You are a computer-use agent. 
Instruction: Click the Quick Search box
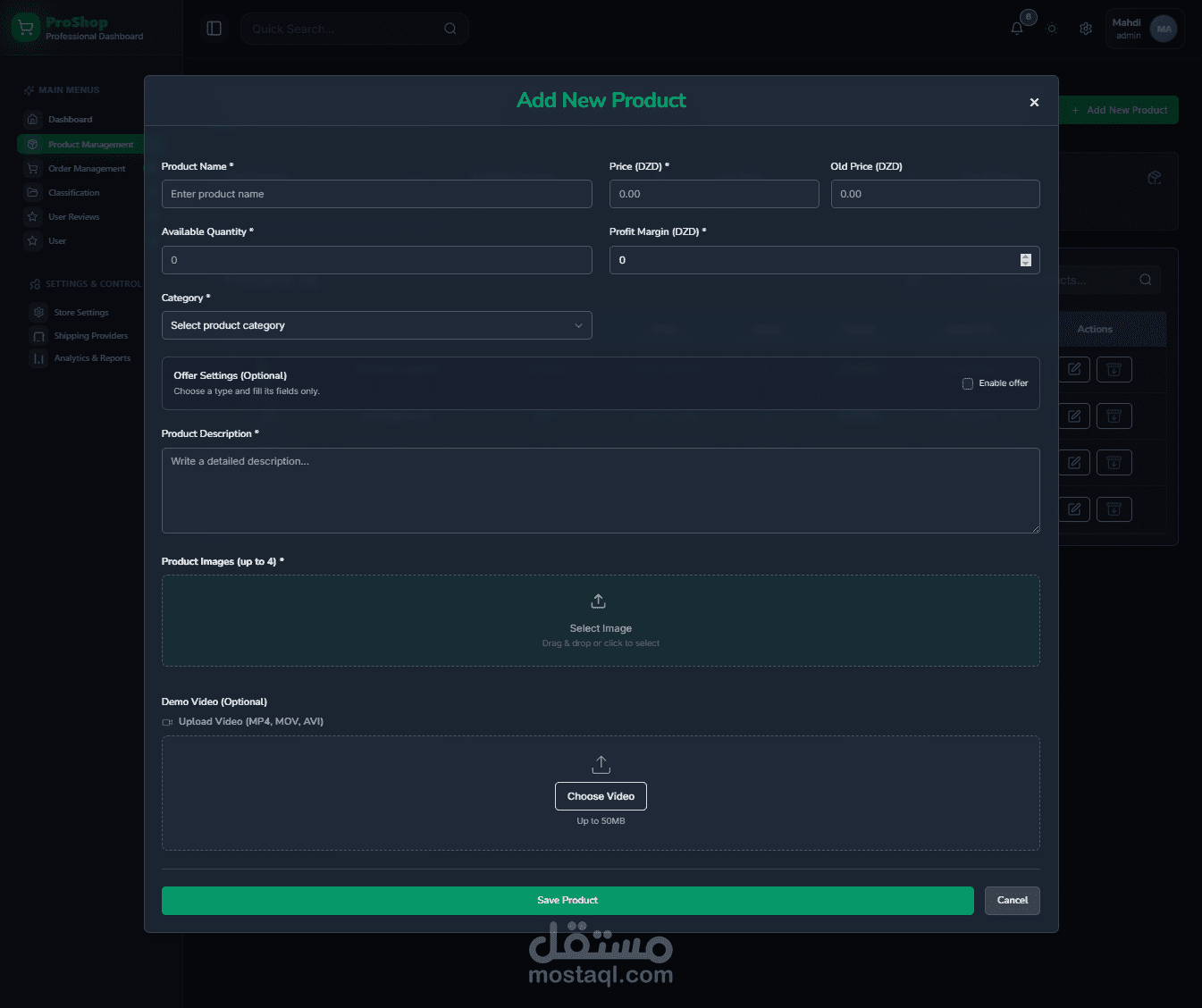354,29
